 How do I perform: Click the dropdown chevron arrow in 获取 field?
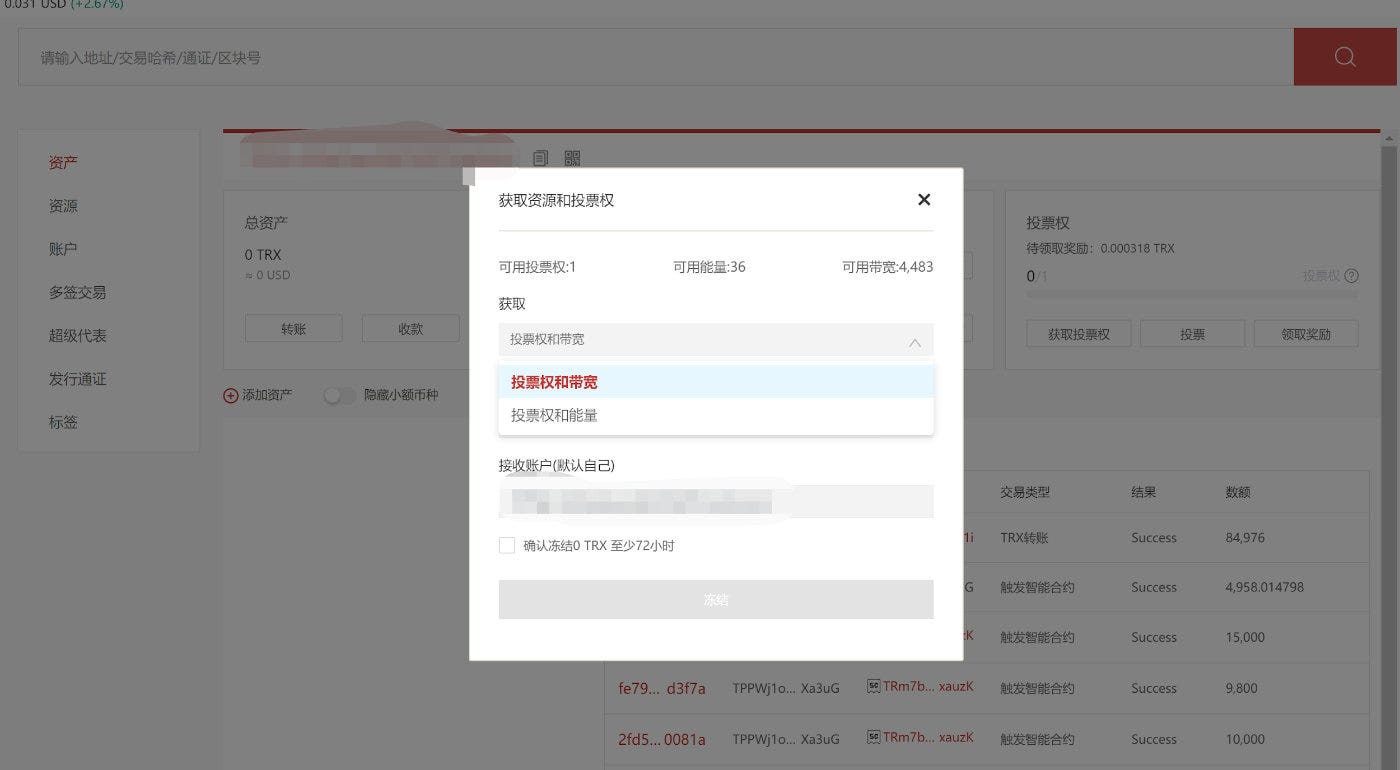click(x=915, y=342)
